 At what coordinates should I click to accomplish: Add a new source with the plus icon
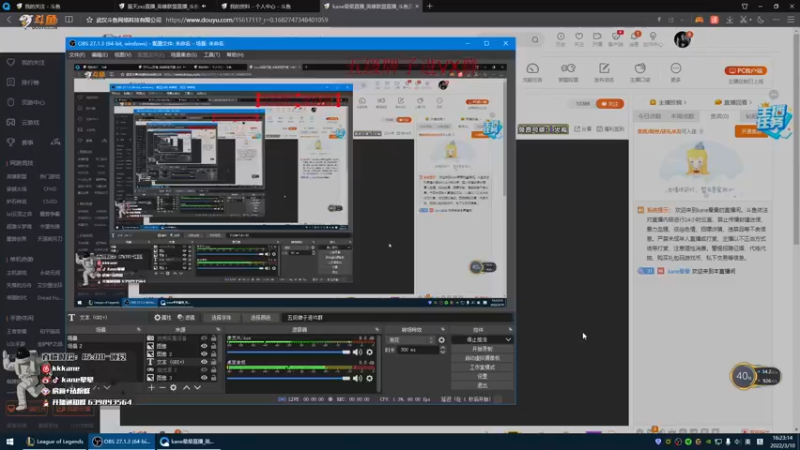(151, 388)
